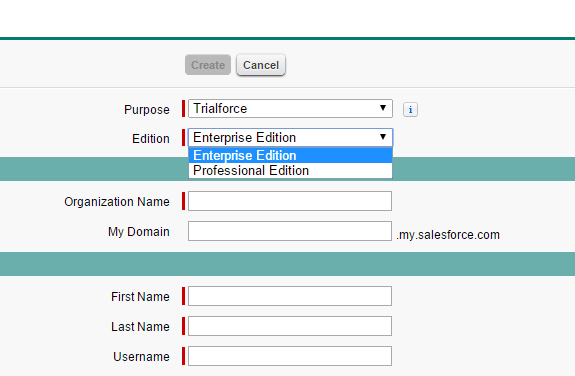575x376 pixels.
Task: Click the Edition field label
Action: (151, 139)
